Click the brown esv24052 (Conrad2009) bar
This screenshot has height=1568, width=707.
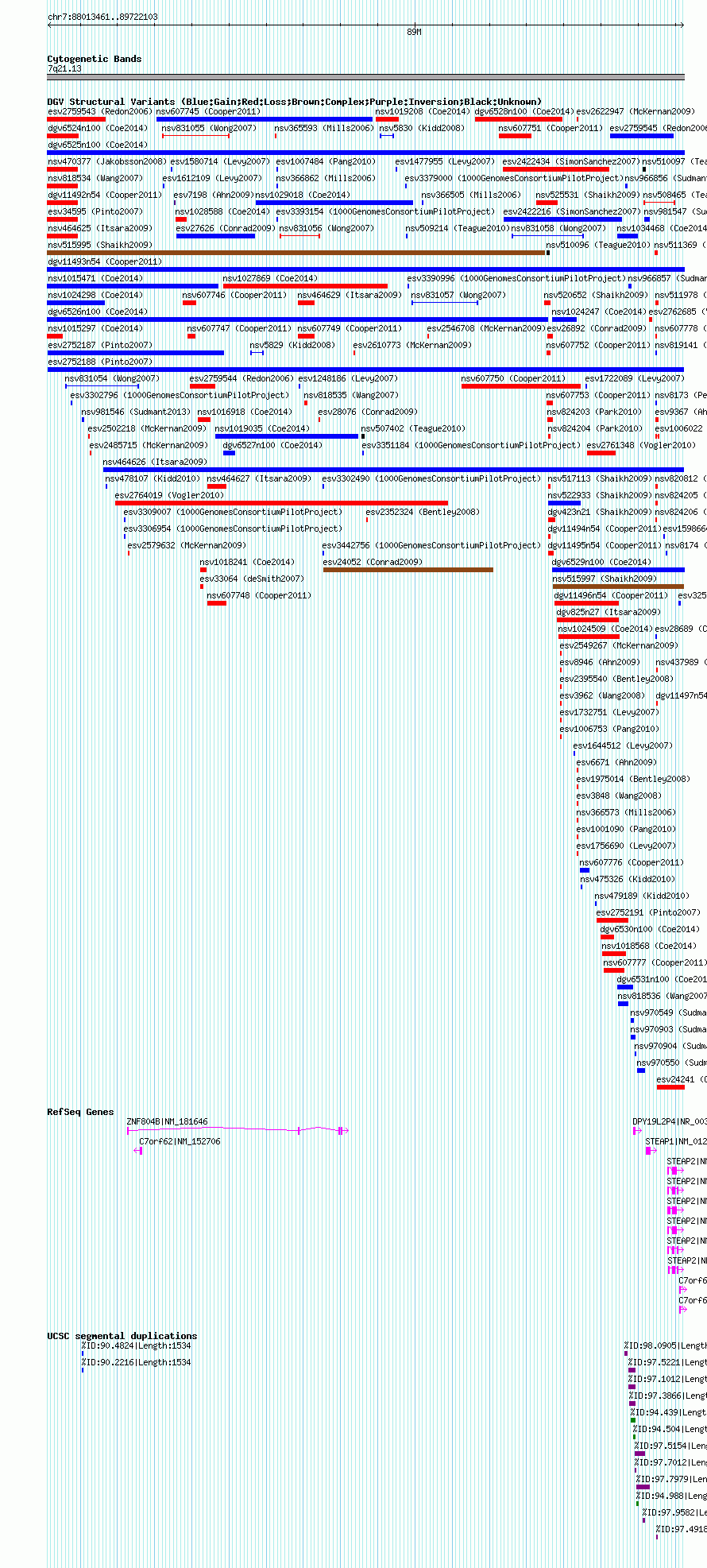(x=408, y=570)
